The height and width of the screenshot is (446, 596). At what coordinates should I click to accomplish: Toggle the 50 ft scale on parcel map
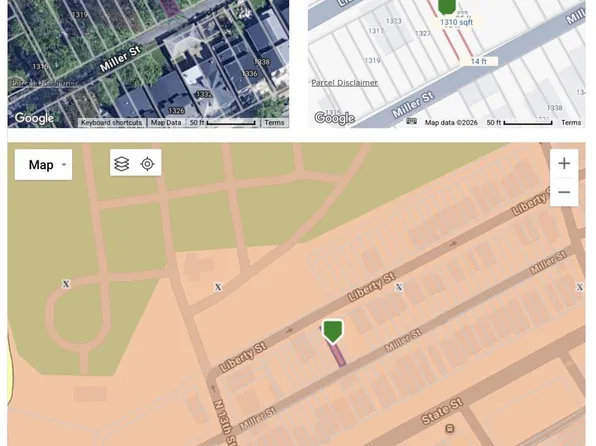tap(519, 122)
